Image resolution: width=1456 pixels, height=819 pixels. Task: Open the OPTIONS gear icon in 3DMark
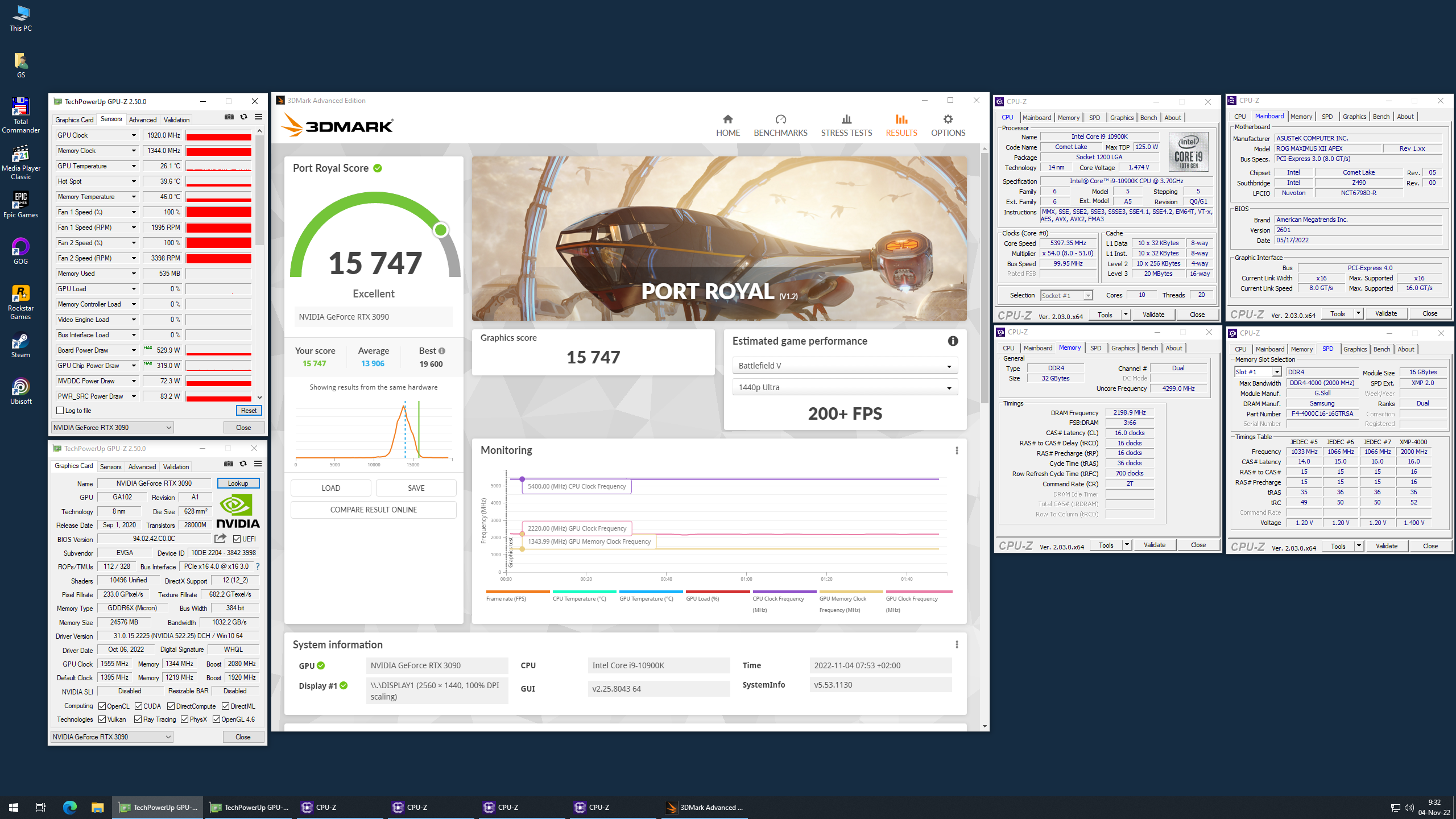(948, 119)
